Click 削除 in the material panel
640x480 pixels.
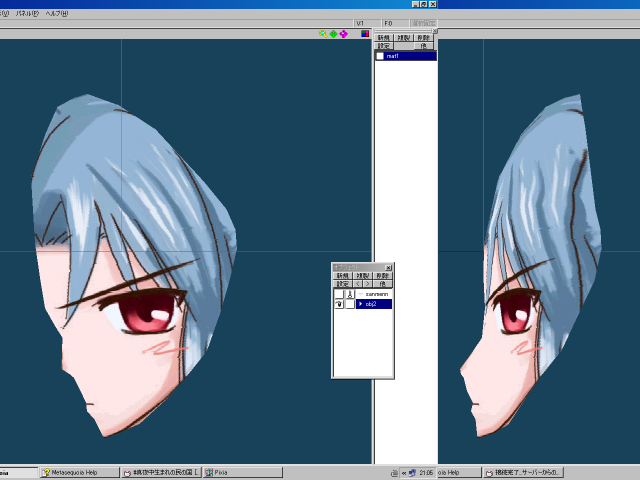tap(424, 38)
